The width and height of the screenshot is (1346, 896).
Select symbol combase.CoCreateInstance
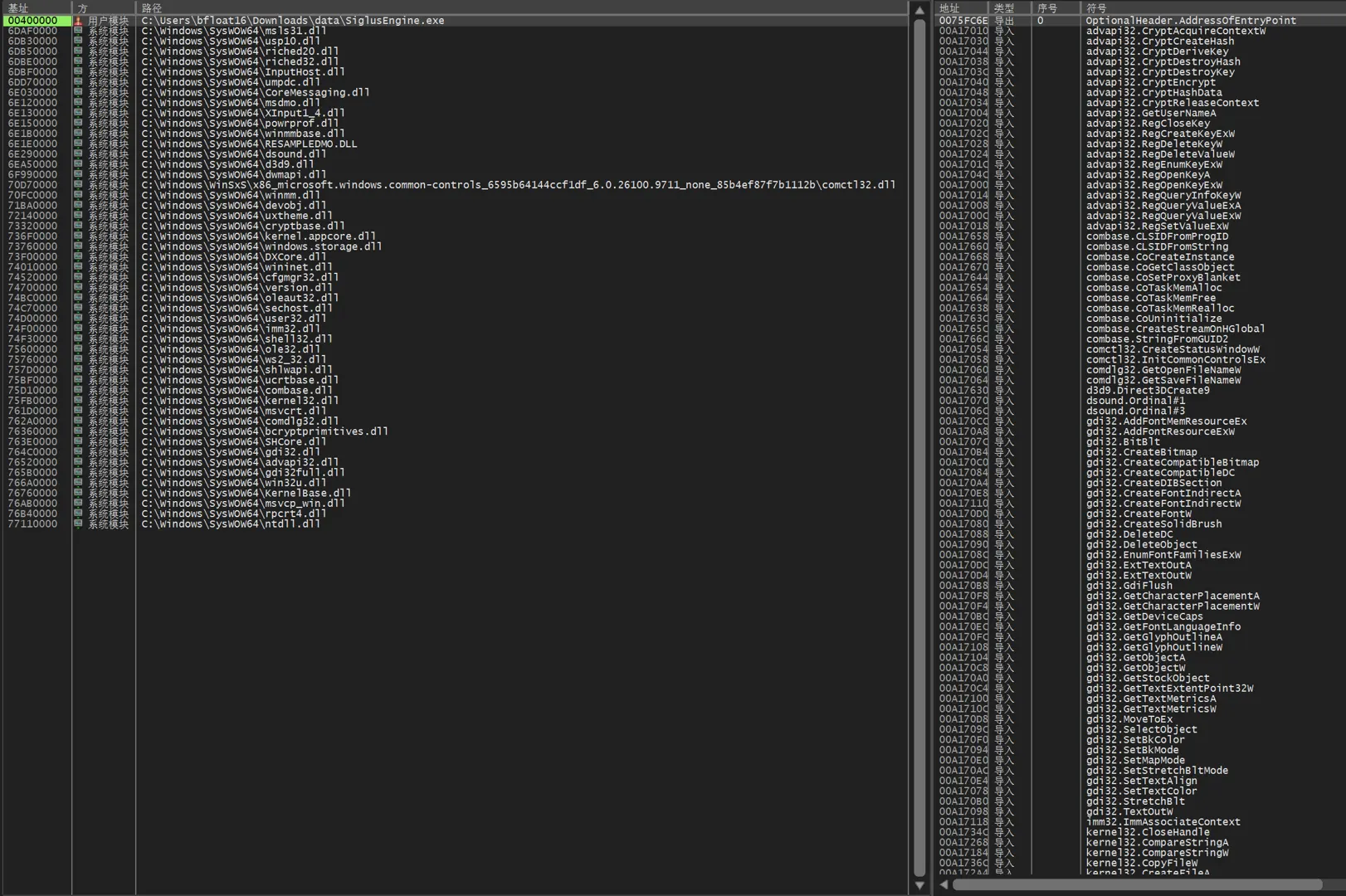click(1159, 257)
